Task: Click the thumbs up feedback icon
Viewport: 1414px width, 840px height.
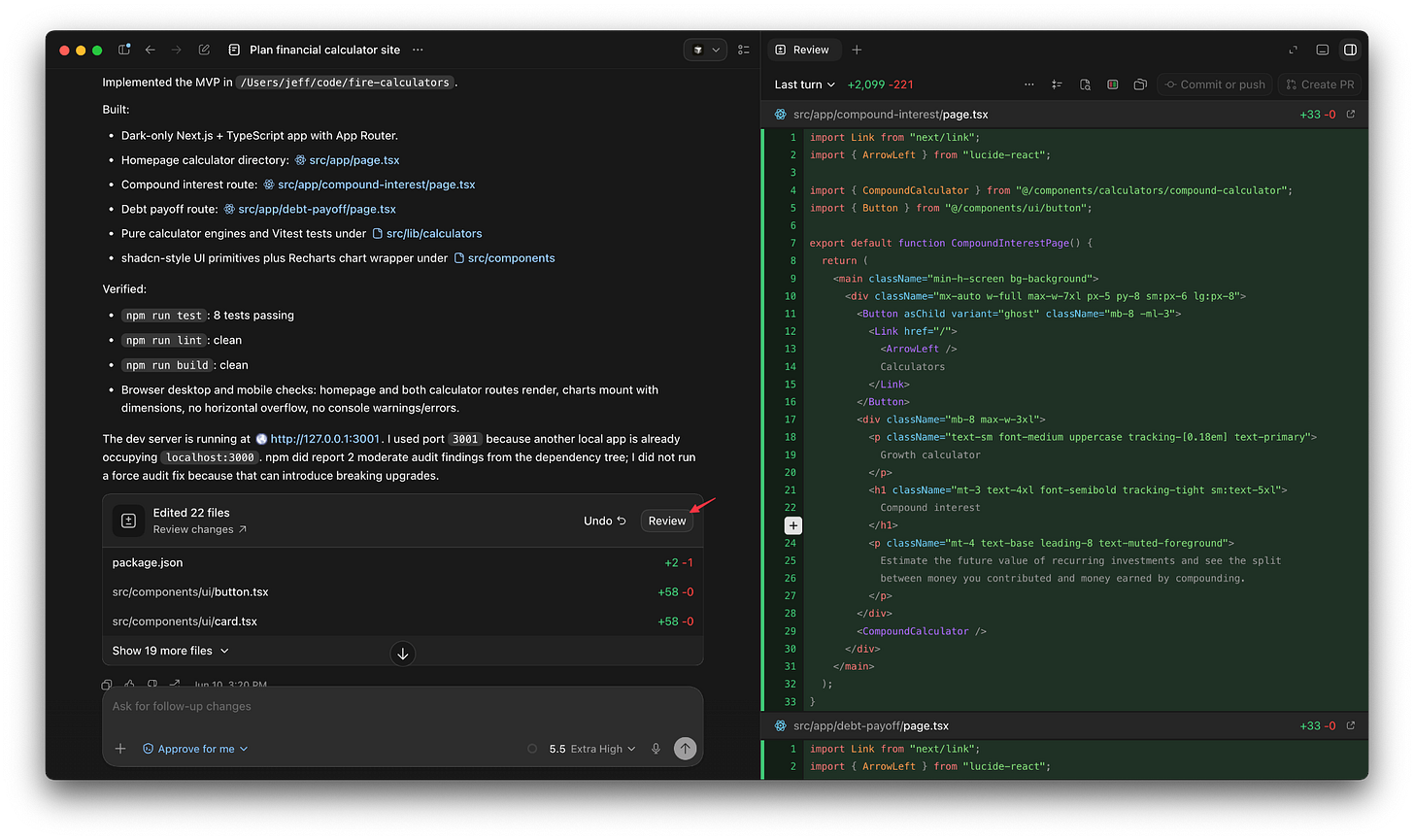Action: (x=129, y=685)
